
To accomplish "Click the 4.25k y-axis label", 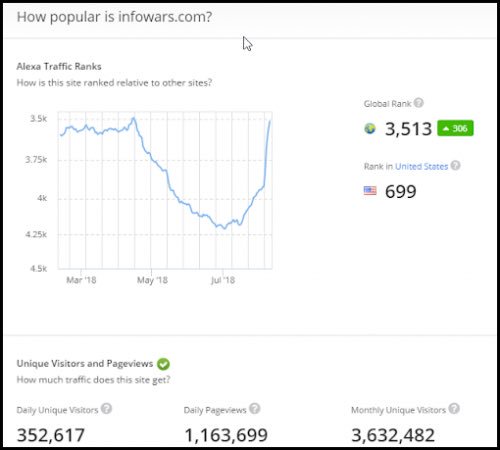I will pos(36,235).
